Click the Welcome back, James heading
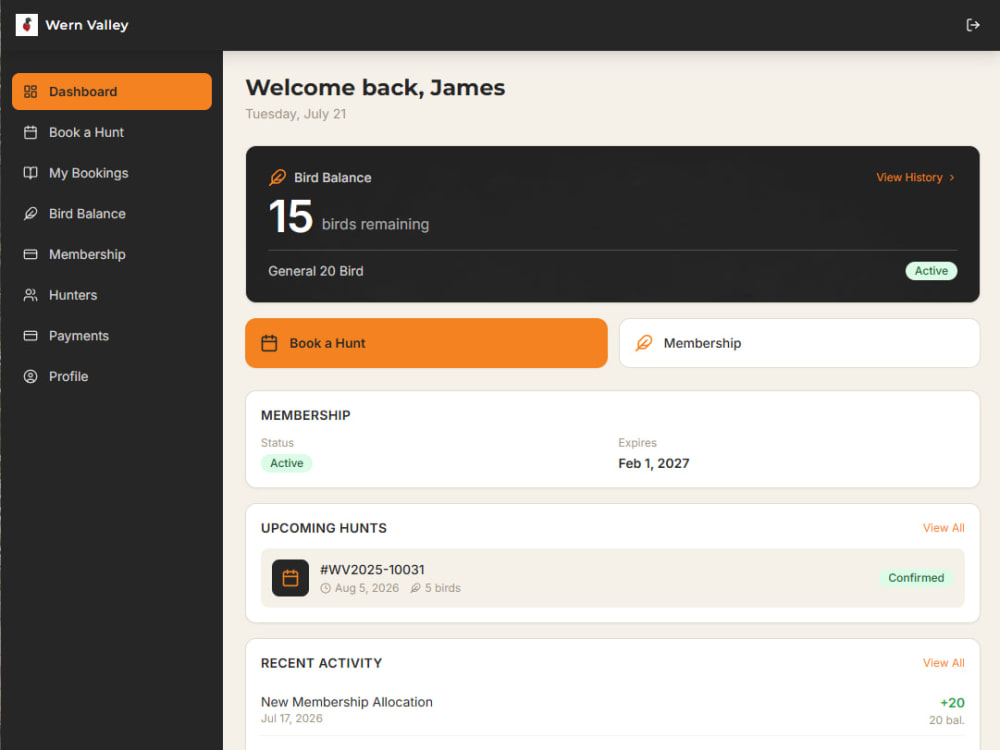 (x=375, y=87)
